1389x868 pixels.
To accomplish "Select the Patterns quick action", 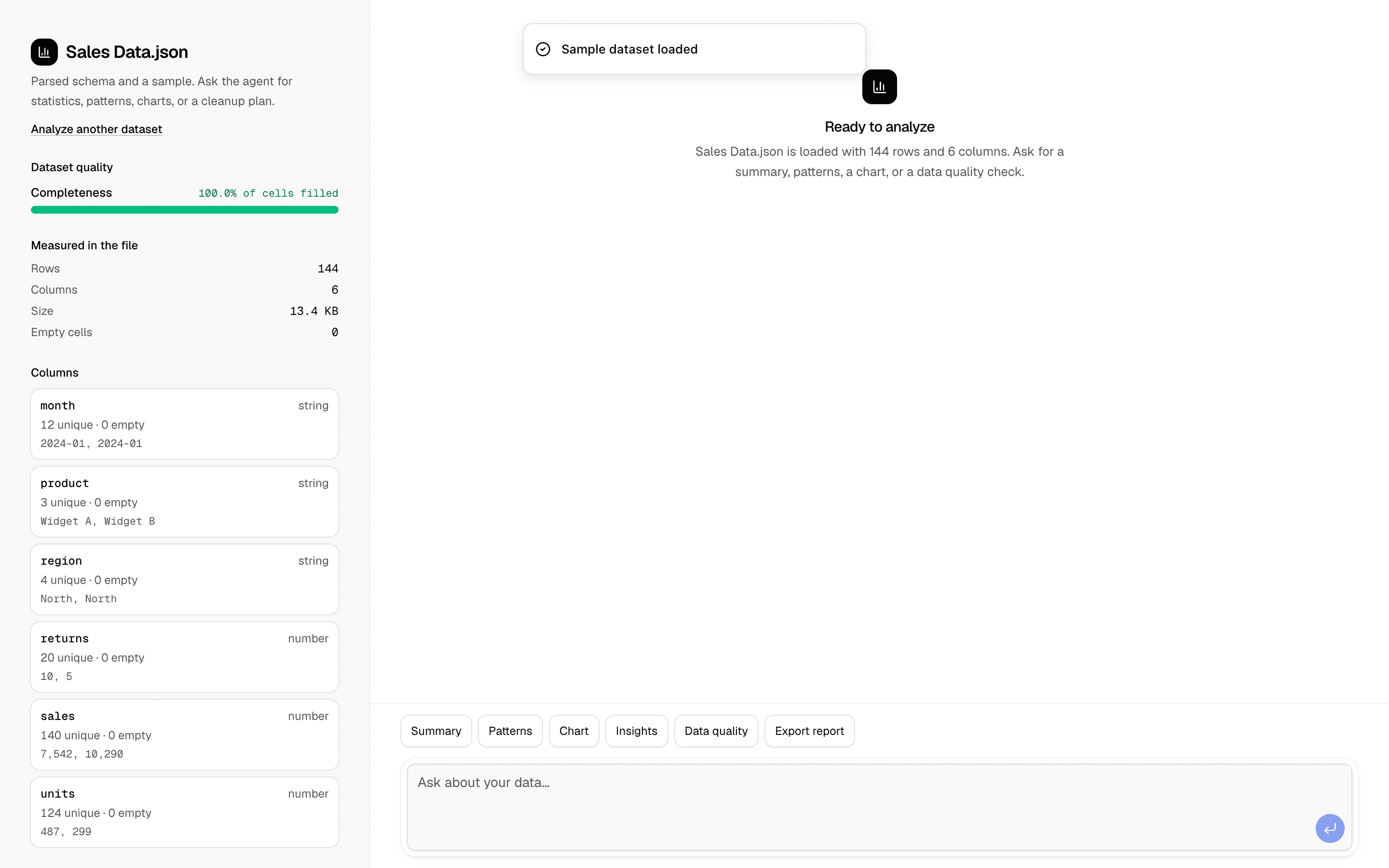I will pos(510,731).
